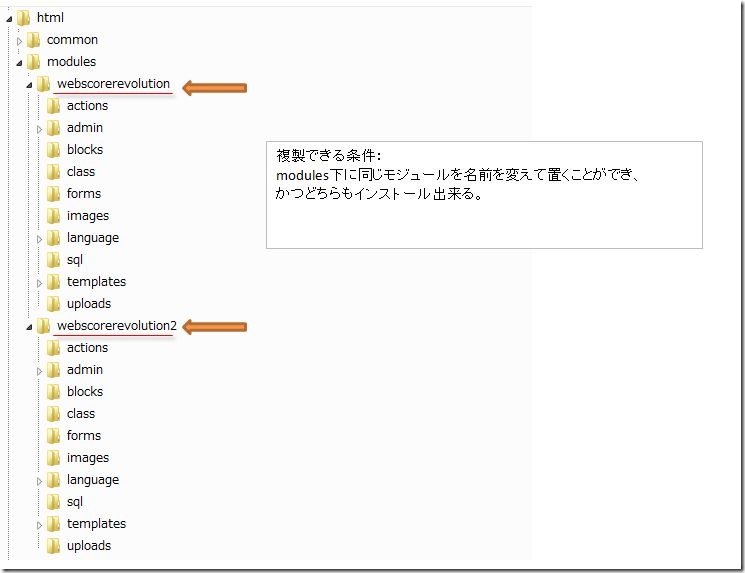This screenshot has height=573, width=745.
Task: Click sql folder icon under webscorerevolution2
Action: point(53,502)
